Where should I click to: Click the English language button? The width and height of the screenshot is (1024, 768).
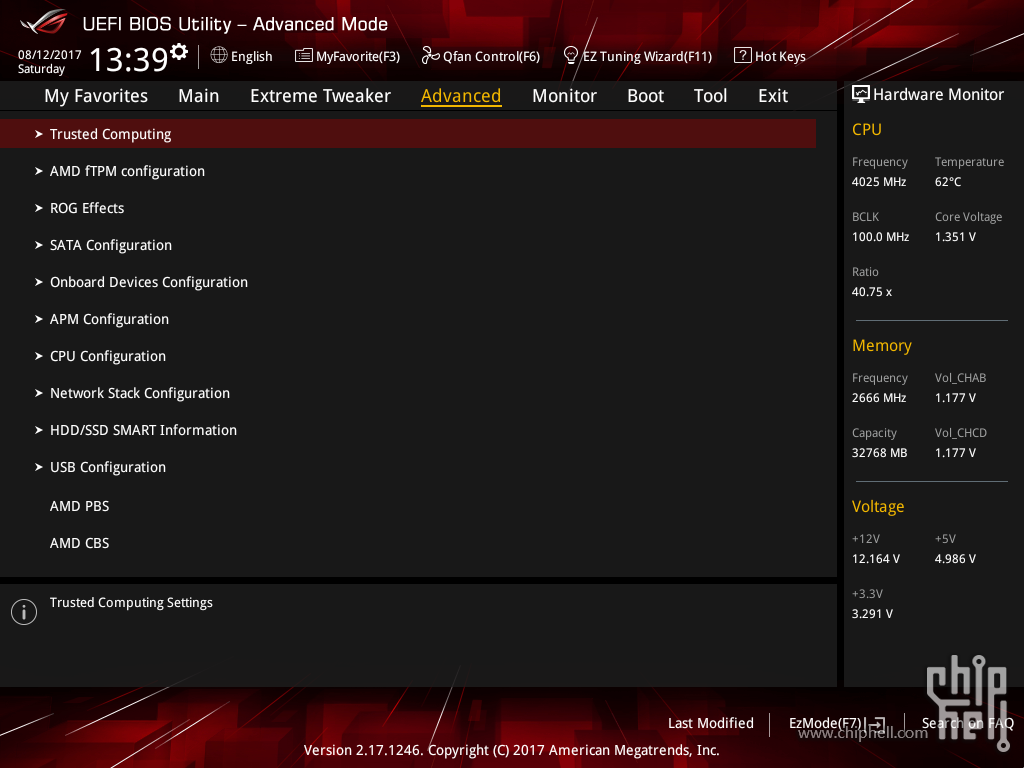coord(242,56)
